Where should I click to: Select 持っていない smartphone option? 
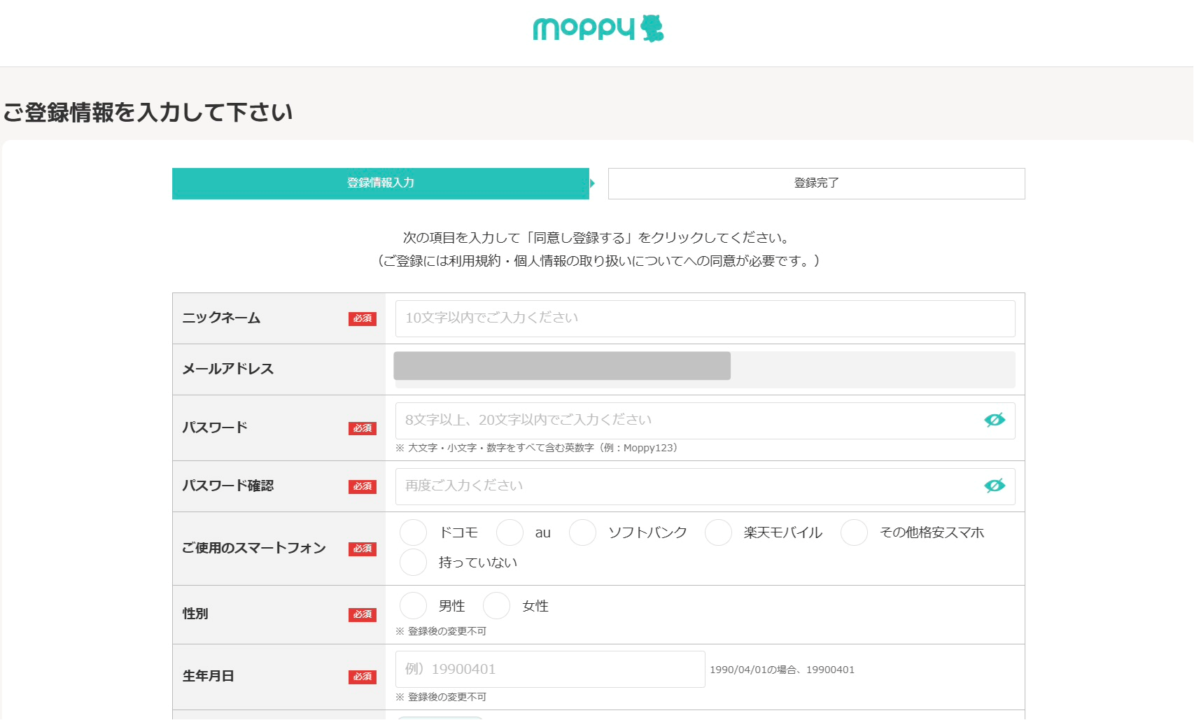pos(413,563)
